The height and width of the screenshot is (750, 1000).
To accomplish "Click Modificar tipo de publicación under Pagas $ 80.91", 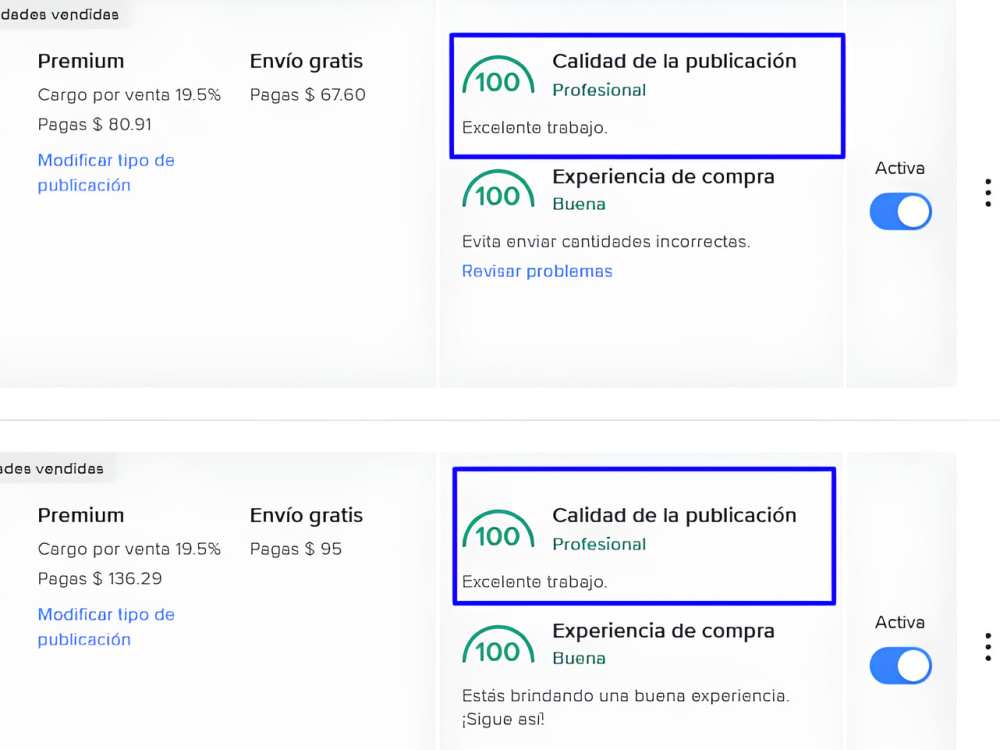I will click(x=106, y=173).
